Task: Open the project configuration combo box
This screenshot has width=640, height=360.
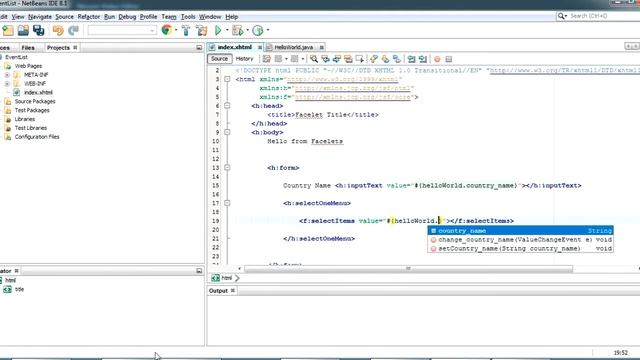Action: [x=122, y=30]
